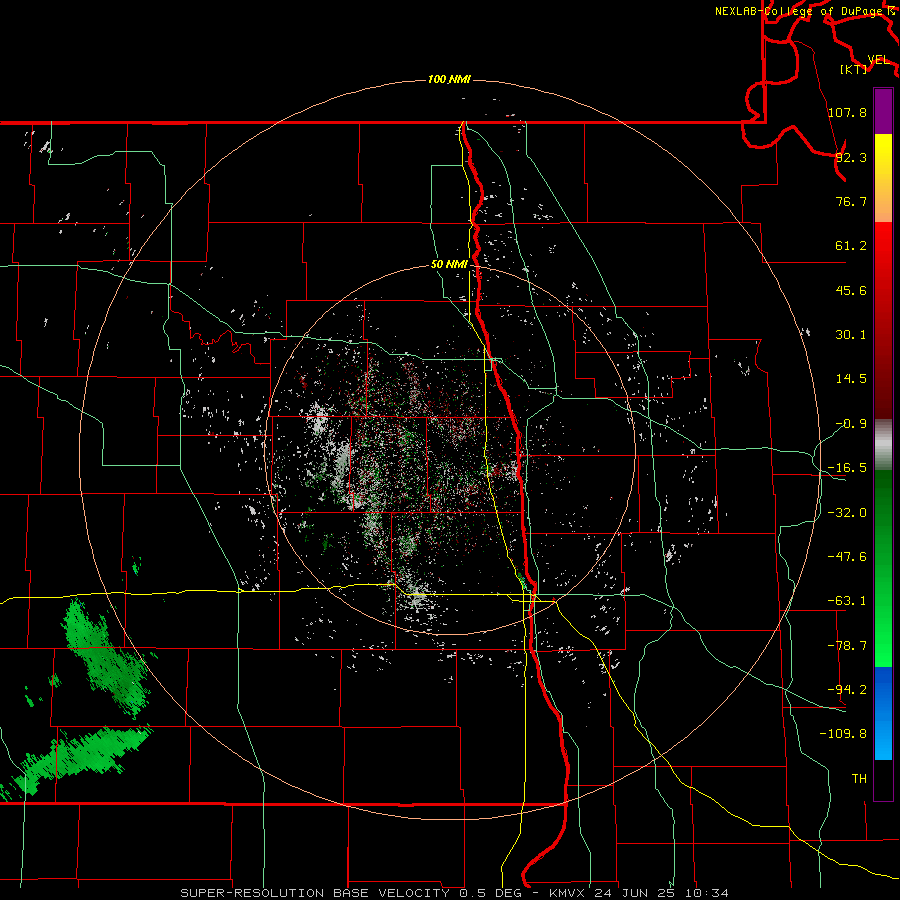Click the 100 NMI range ring label

click(449, 79)
